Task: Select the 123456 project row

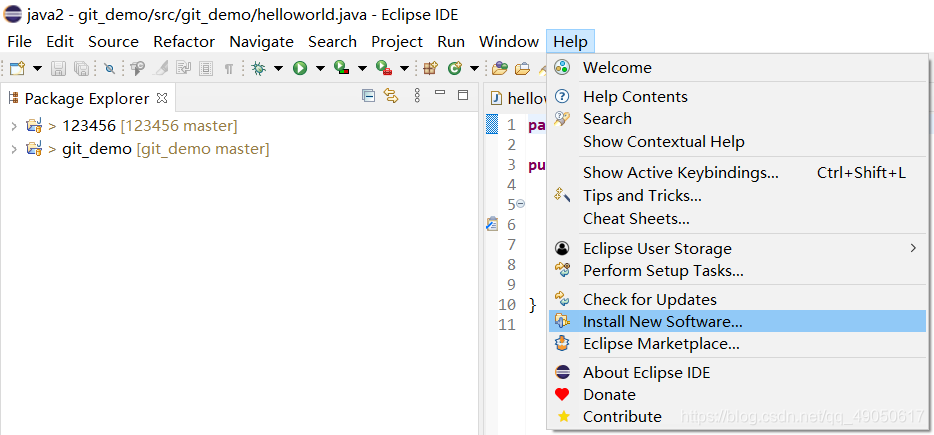Action: (x=239, y=126)
